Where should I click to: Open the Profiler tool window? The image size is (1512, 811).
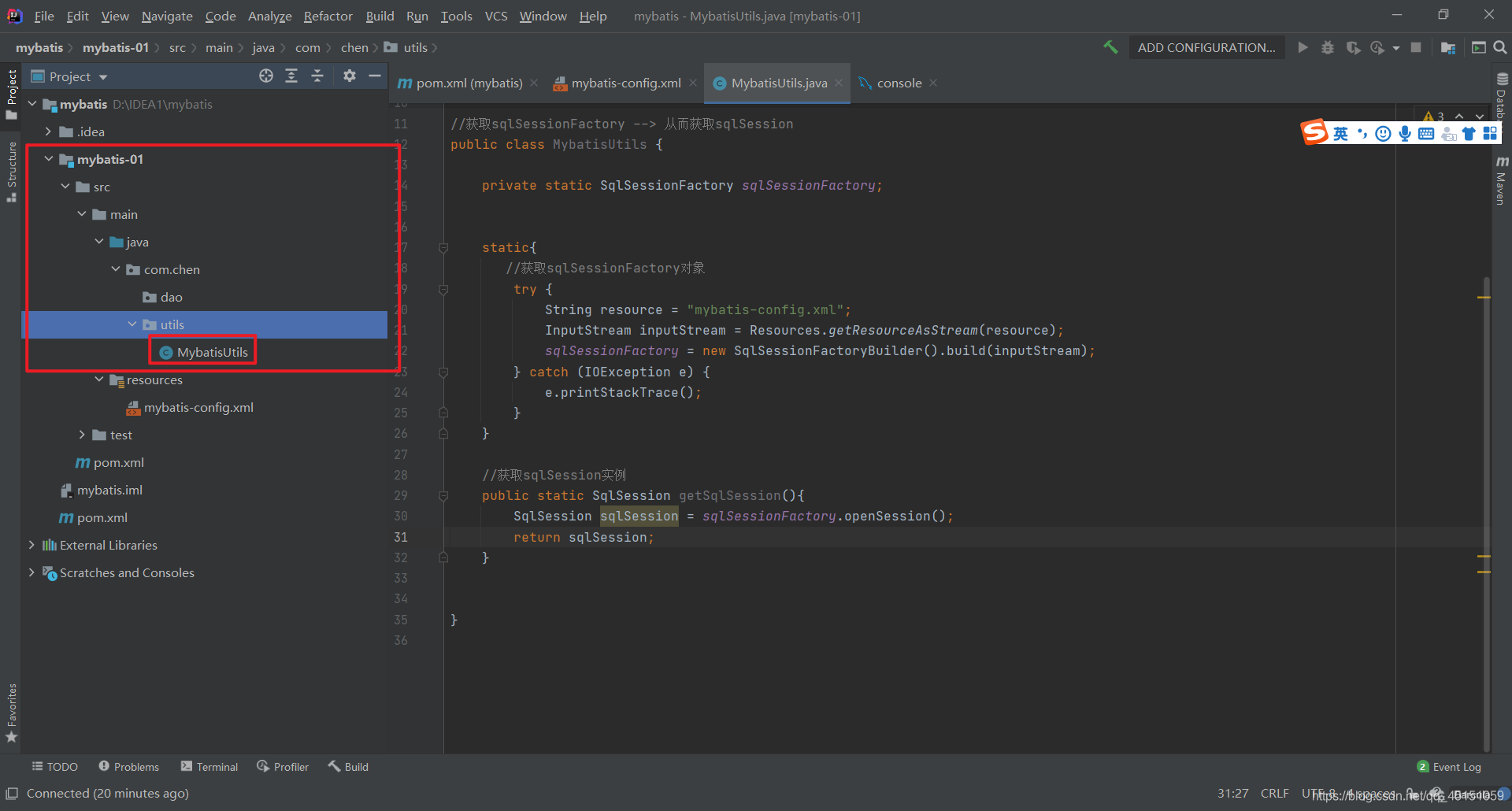click(283, 767)
